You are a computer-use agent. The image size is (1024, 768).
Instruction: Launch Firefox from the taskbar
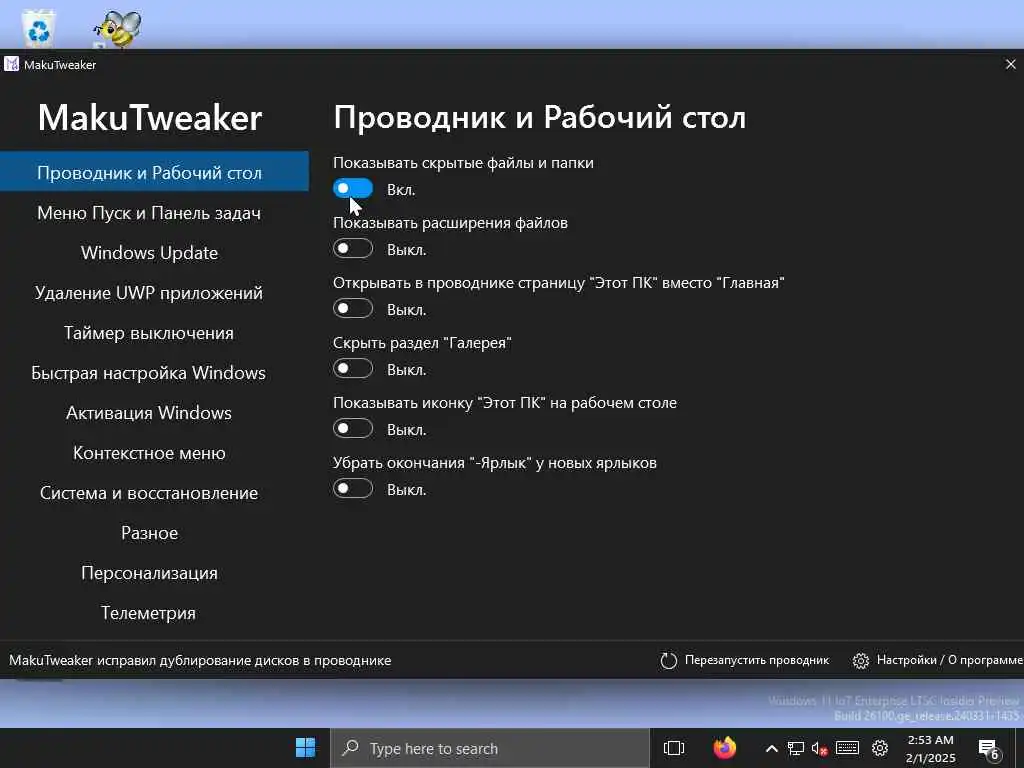coord(724,748)
